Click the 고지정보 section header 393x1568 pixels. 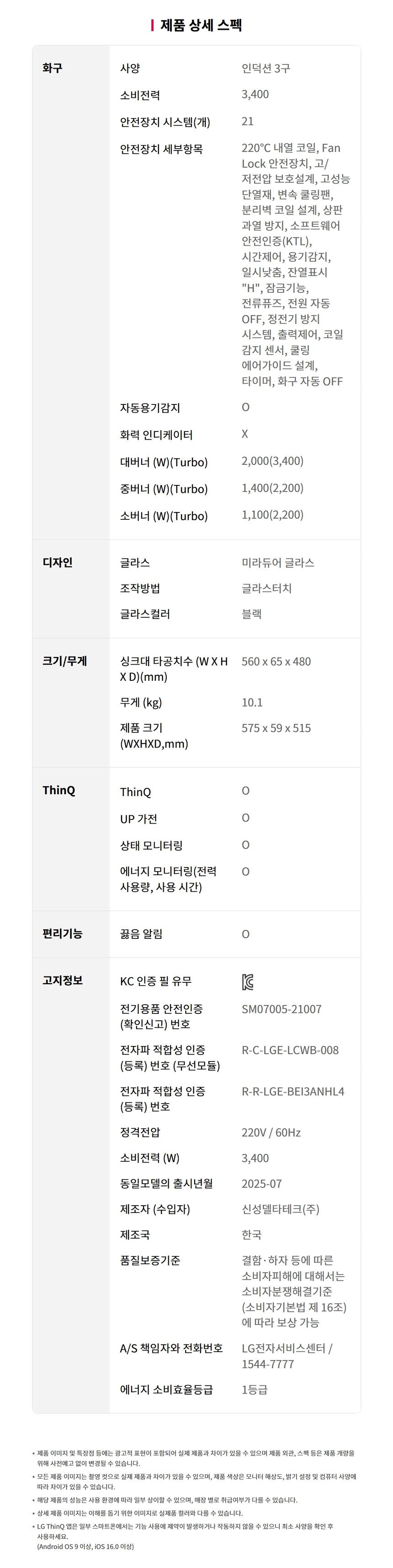pos(62,981)
